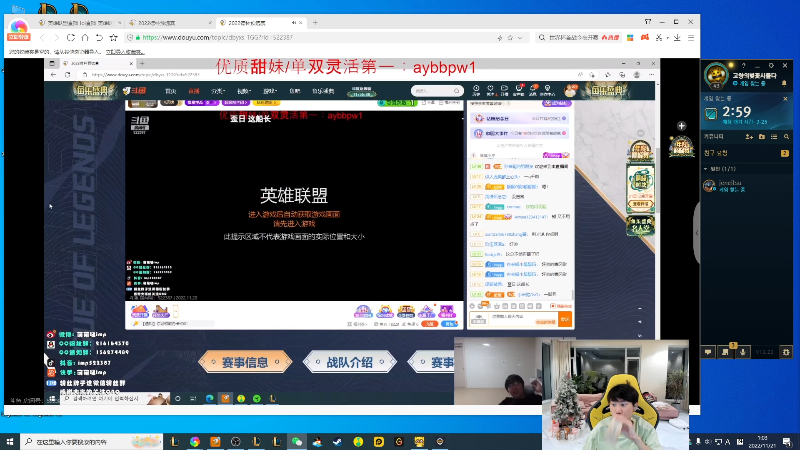Open the outer browser downloads icon
The width and height of the screenshot is (800, 450).
tap(677, 38)
